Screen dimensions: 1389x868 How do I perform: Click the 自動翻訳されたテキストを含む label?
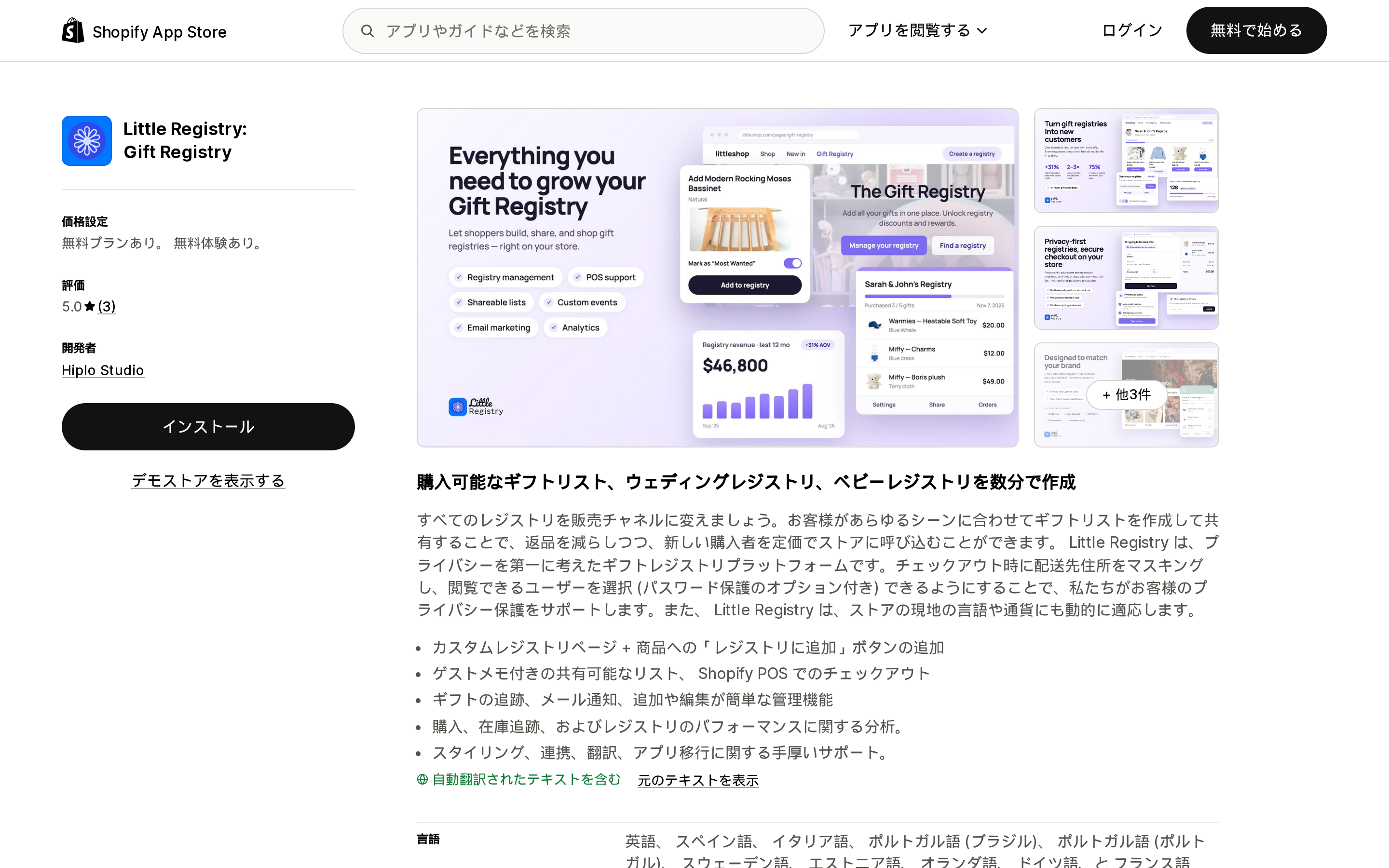pyautogui.click(x=526, y=779)
